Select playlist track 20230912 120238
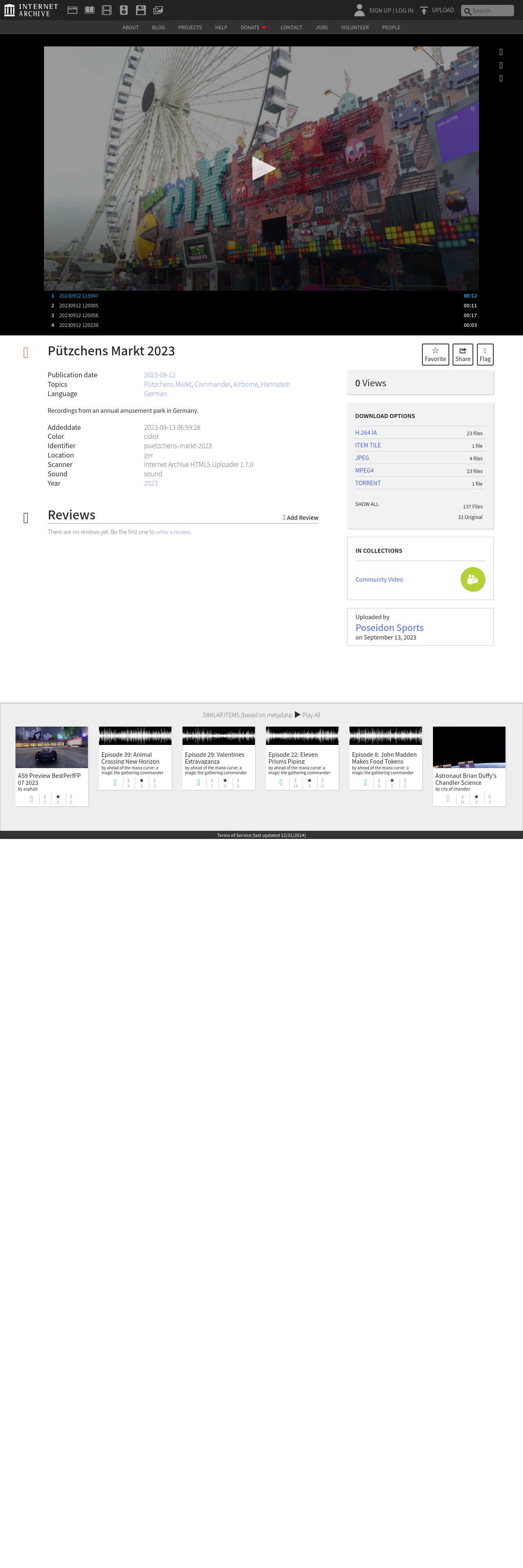The image size is (523, 1568). click(261, 325)
